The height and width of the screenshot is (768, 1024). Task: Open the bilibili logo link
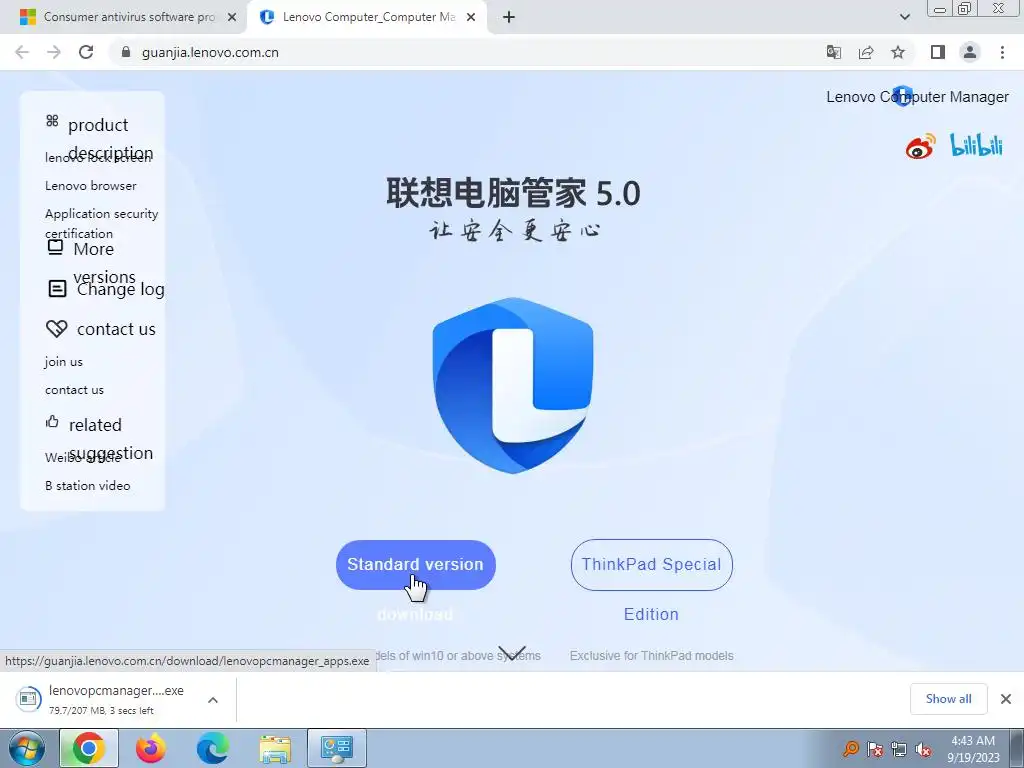point(976,145)
